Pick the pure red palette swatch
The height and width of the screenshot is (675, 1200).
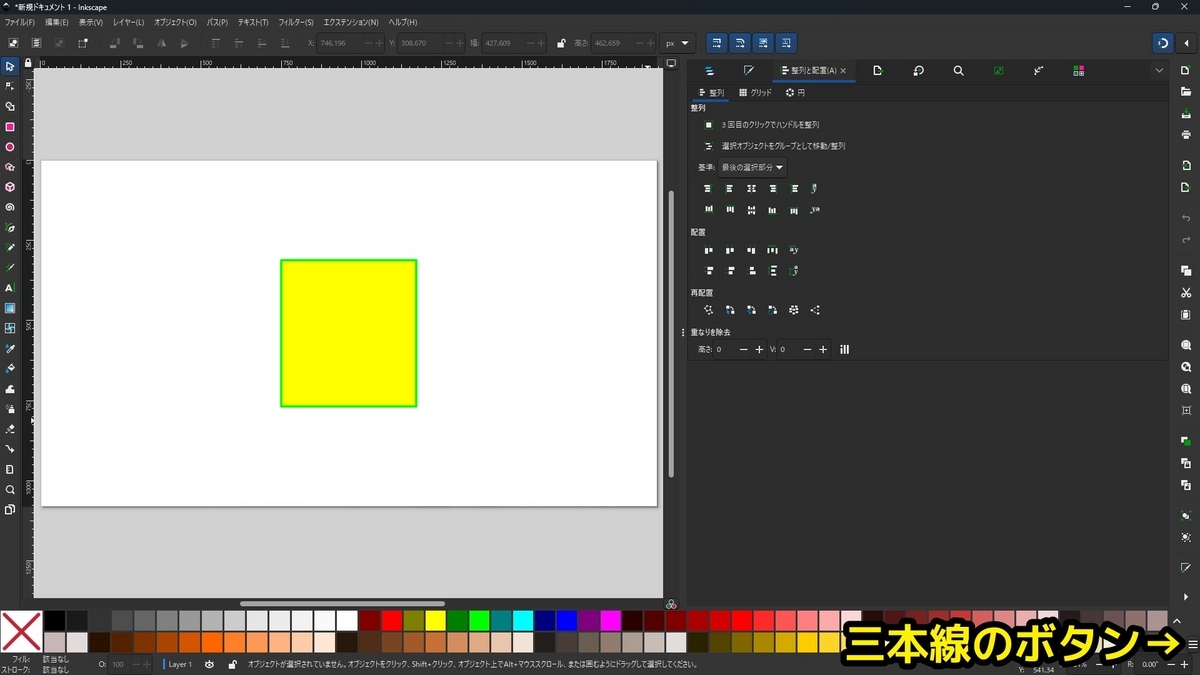(x=392, y=620)
